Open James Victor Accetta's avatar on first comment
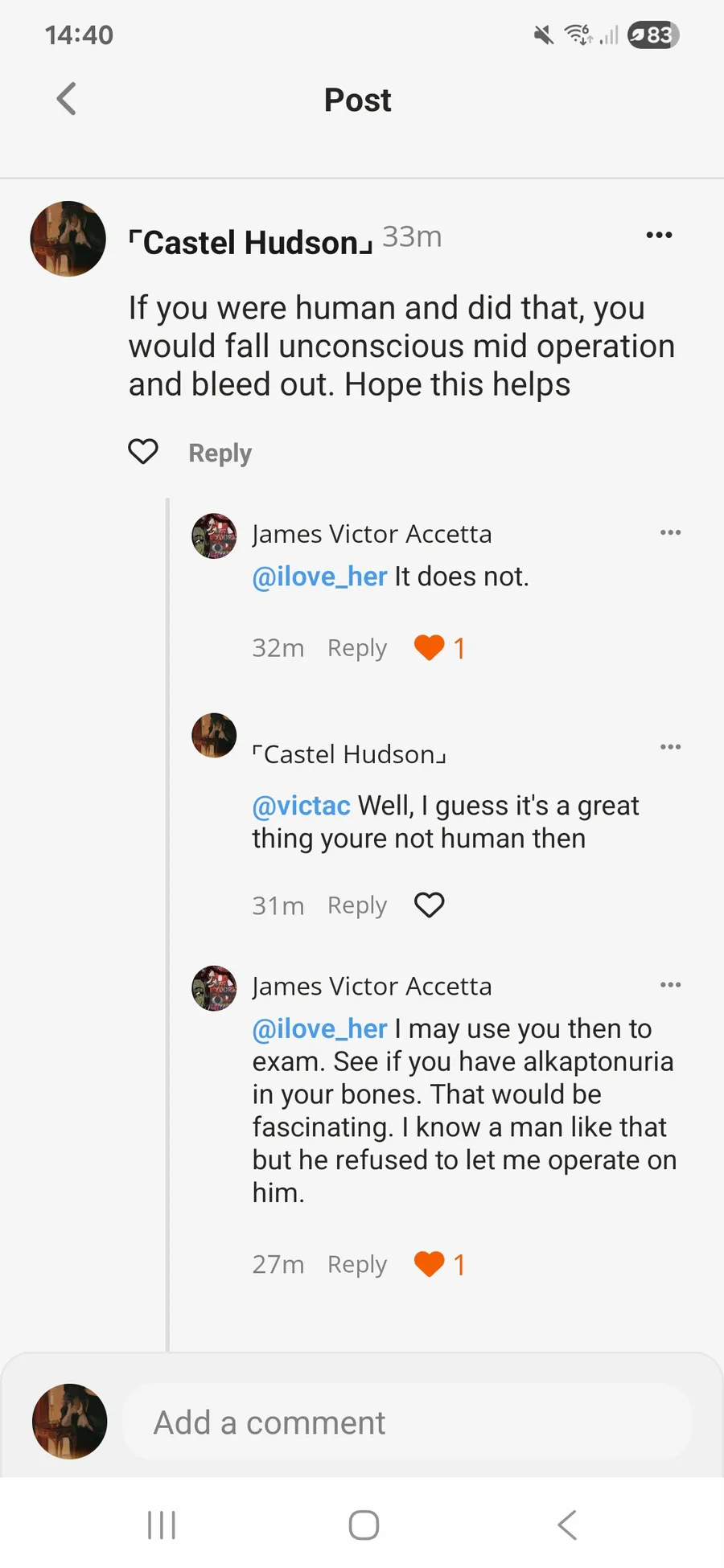This screenshot has width=724, height=1568. pyautogui.click(x=214, y=536)
